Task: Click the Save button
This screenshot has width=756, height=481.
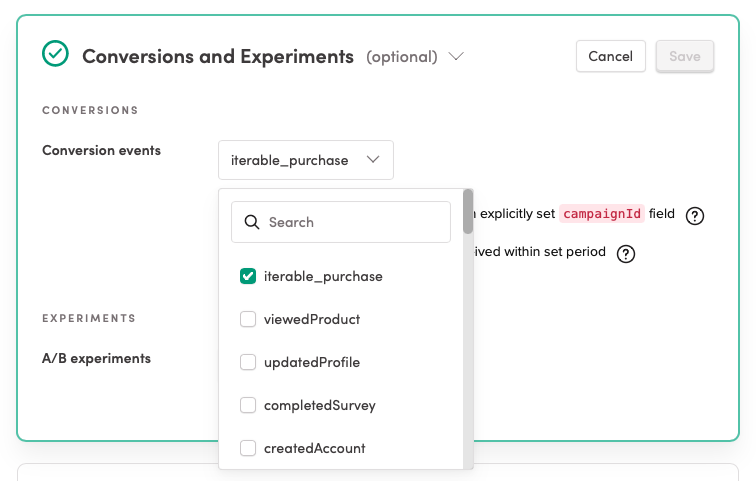Action: [x=685, y=56]
